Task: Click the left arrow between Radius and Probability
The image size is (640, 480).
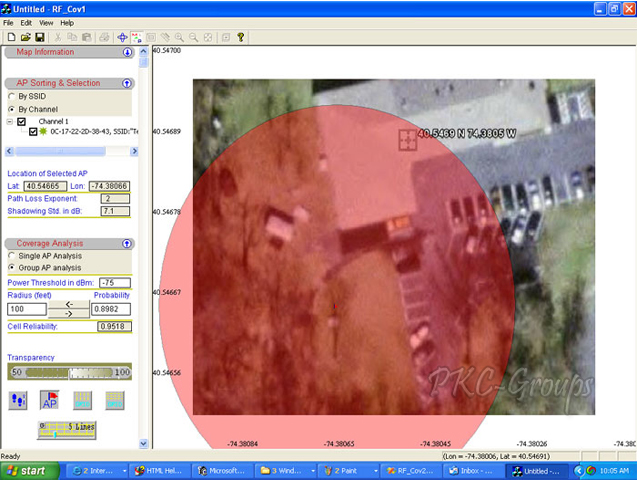Action: pos(69,304)
